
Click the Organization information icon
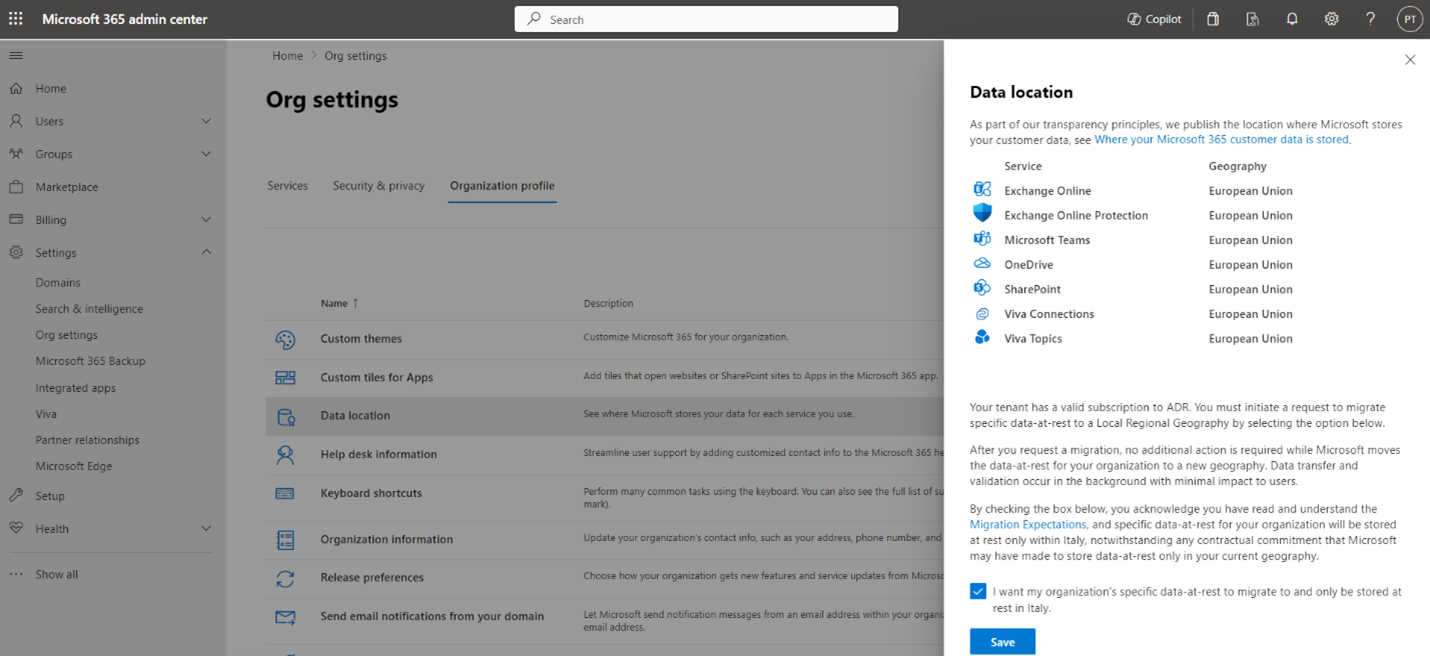coord(285,540)
